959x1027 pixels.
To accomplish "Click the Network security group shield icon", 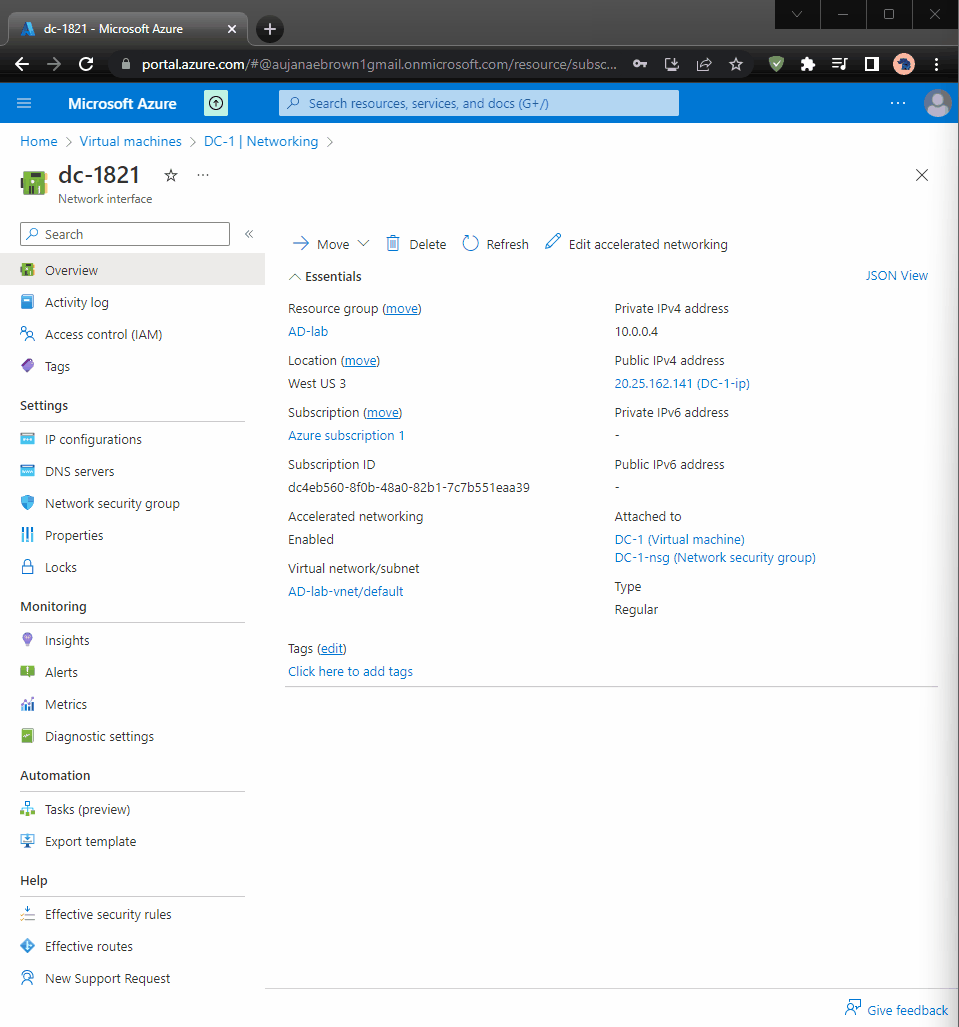I will point(28,502).
